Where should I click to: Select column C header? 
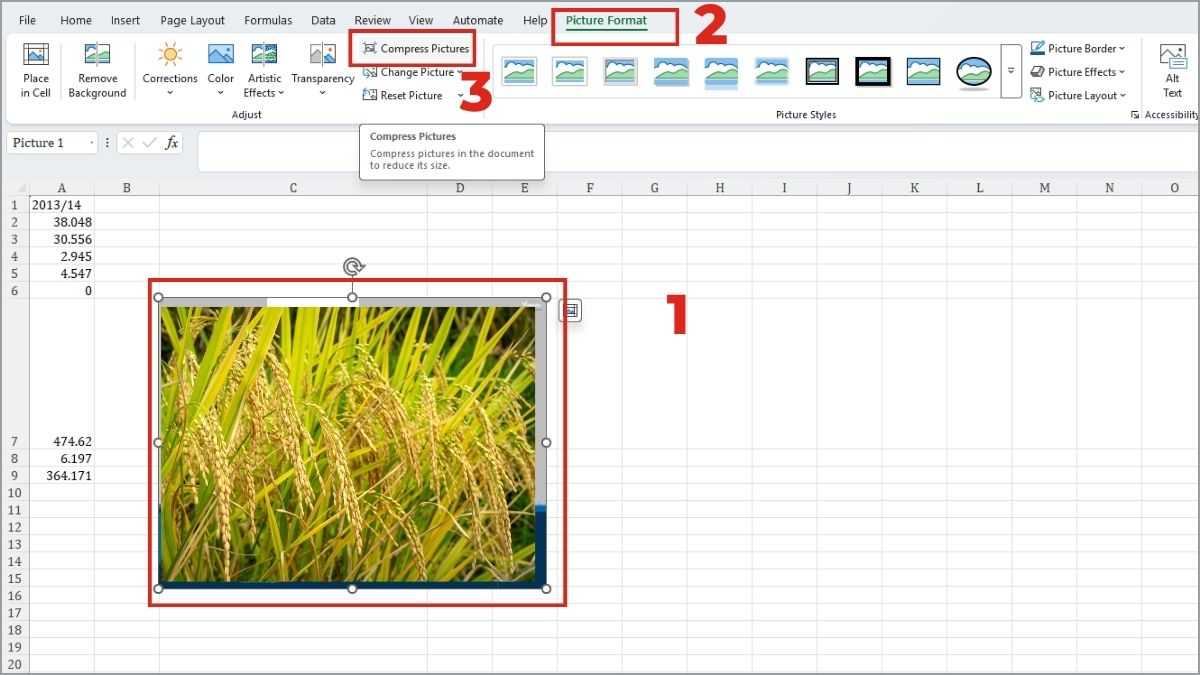pyautogui.click(x=293, y=187)
